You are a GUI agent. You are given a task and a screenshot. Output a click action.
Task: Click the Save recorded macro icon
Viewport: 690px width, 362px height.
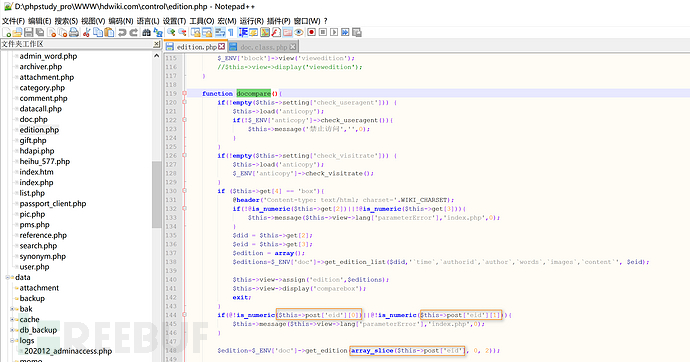tap(357, 32)
